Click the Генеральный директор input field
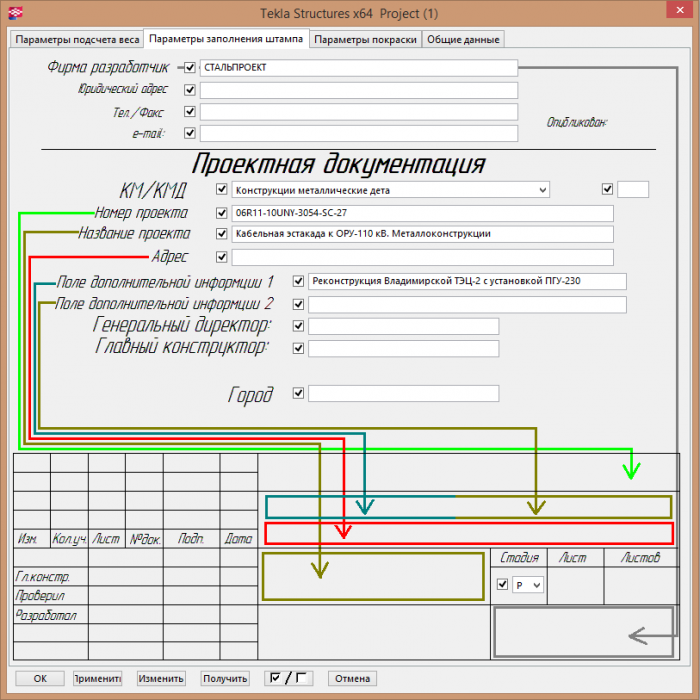Screen dimensions: 700x700 tap(404, 326)
